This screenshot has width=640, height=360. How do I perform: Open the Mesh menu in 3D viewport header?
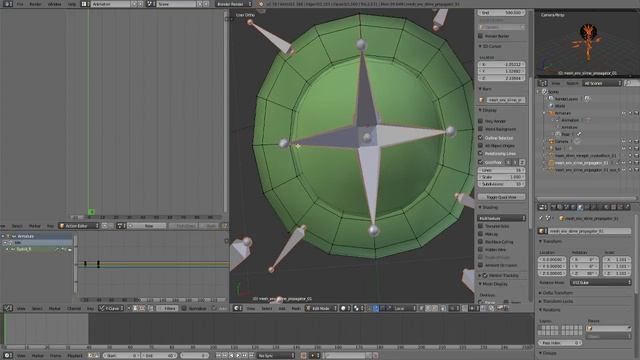pyautogui.click(x=296, y=308)
